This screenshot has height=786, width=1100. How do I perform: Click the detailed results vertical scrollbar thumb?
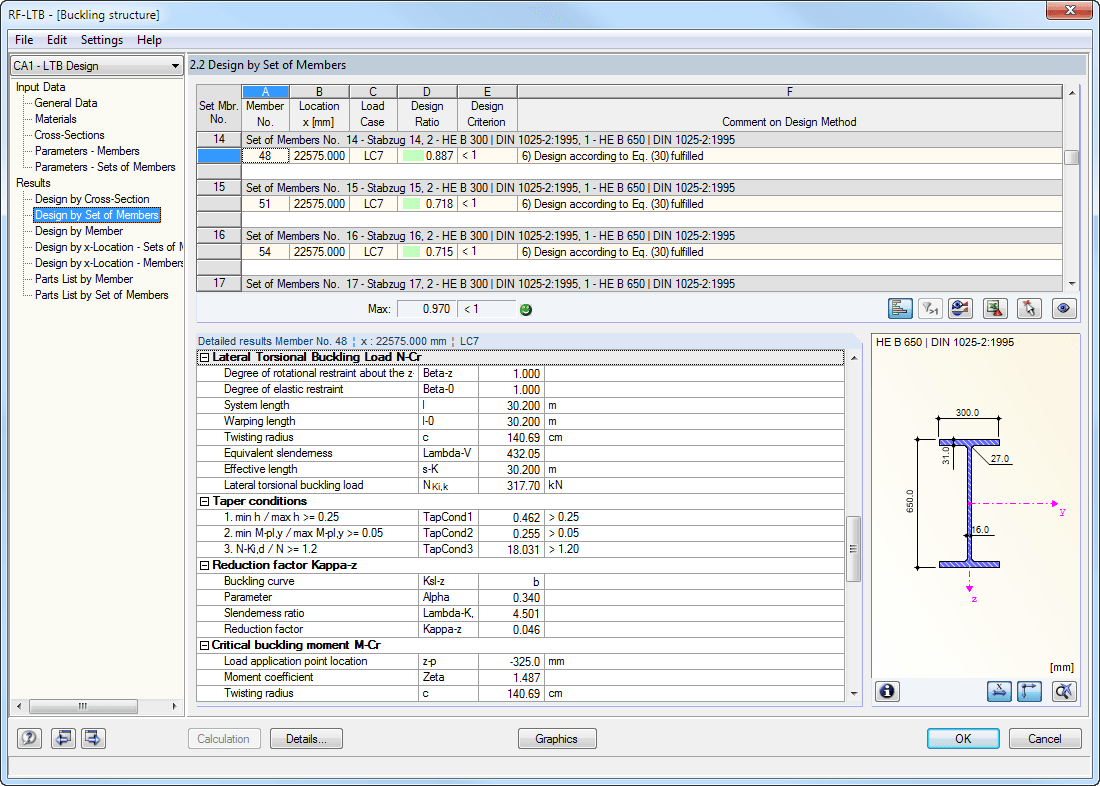tap(853, 549)
